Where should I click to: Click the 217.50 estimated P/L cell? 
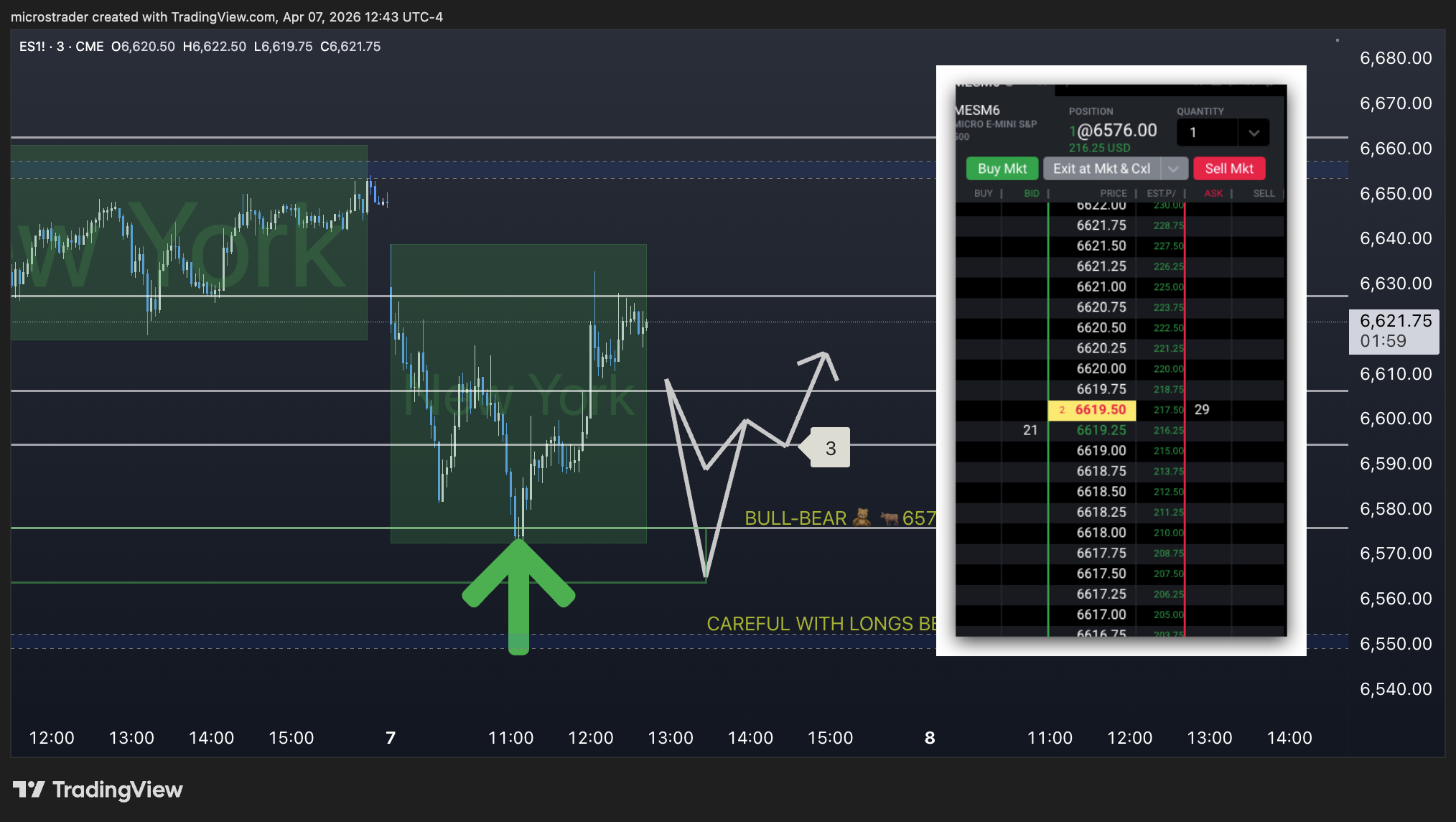coord(1168,410)
